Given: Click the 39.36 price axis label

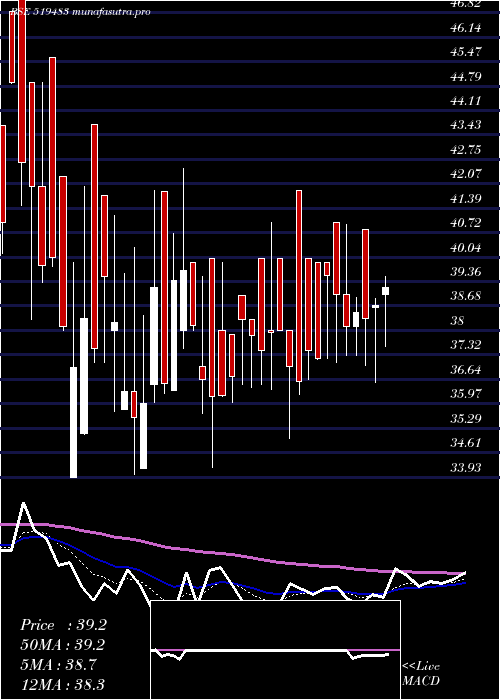Looking at the screenshot, I should pyautogui.click(x=466, y=272).
